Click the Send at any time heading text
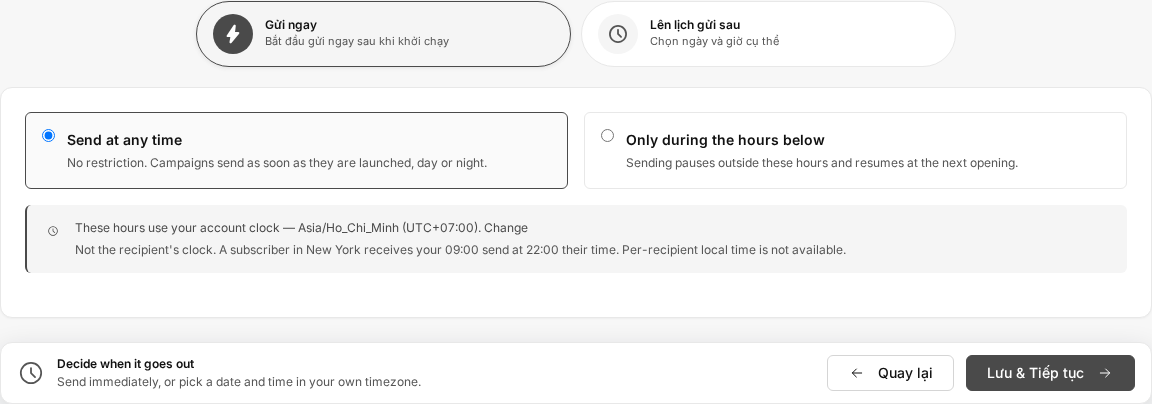The height and width of the screenshot is (404, 1152). pos(124,140)
